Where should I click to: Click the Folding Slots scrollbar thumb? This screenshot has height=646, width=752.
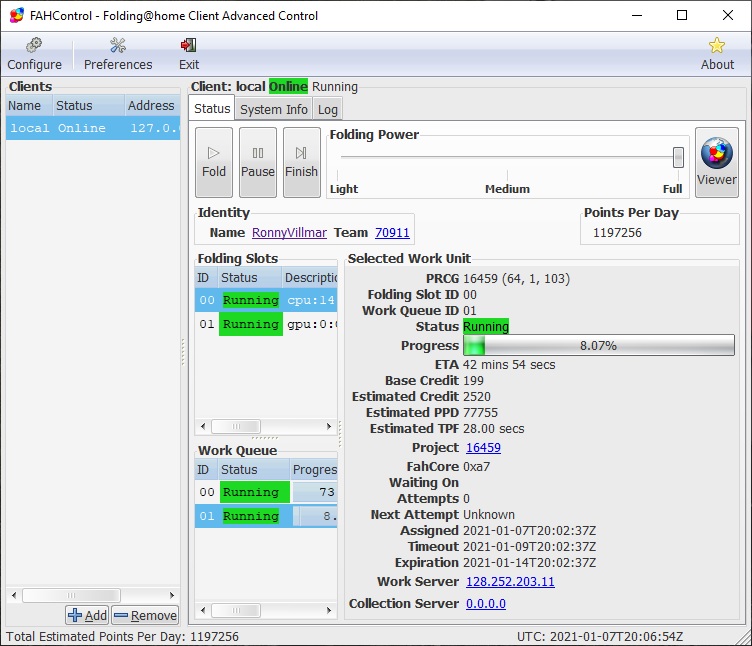tap(236, 426)
